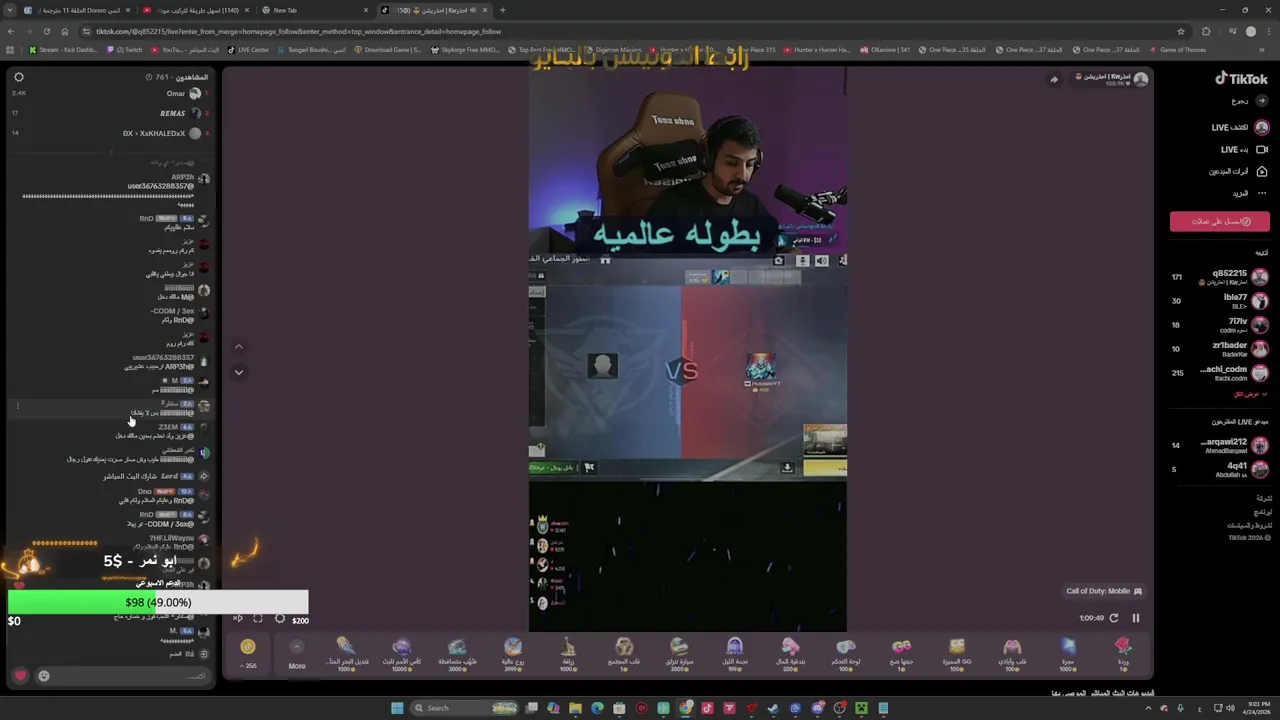
Task: Go to the next live stream arrow
Action: tap(238, 372)
